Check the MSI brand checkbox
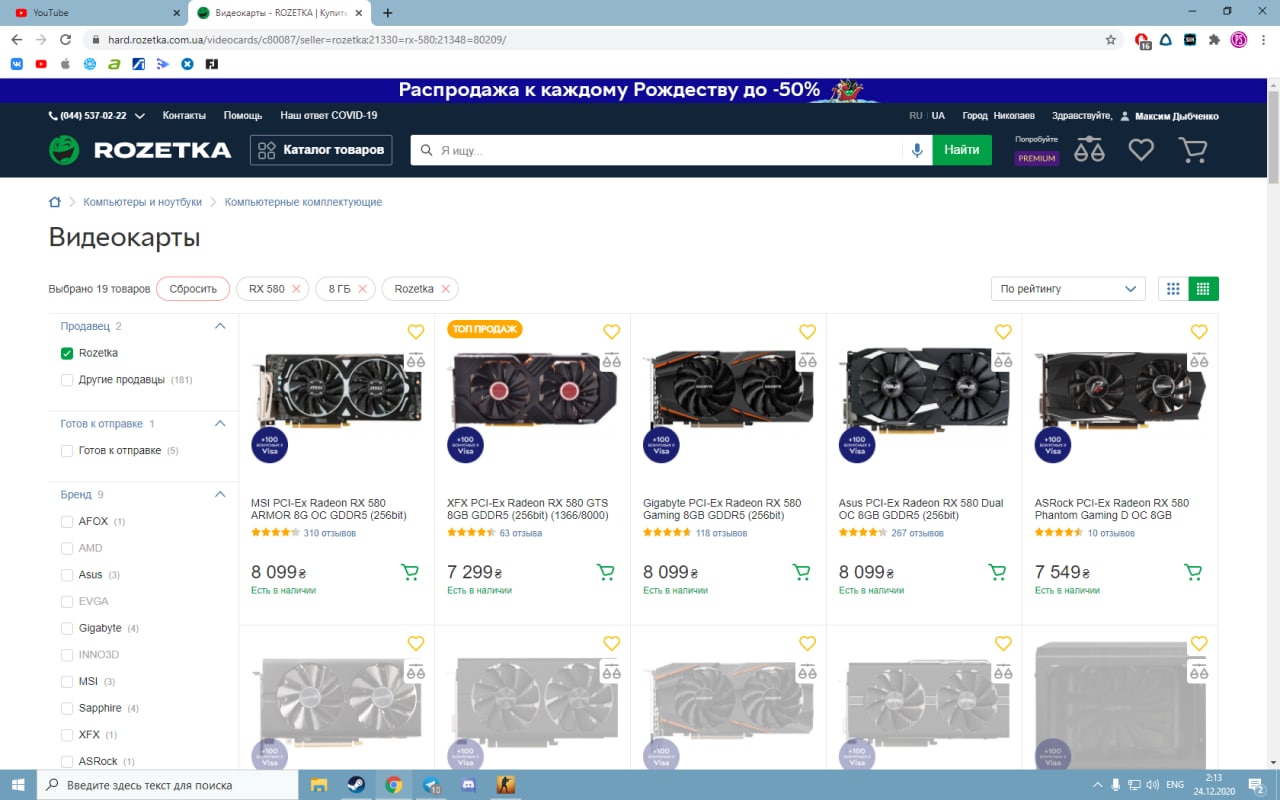Viewport: 1280px width, 800px height. (67, 682)
